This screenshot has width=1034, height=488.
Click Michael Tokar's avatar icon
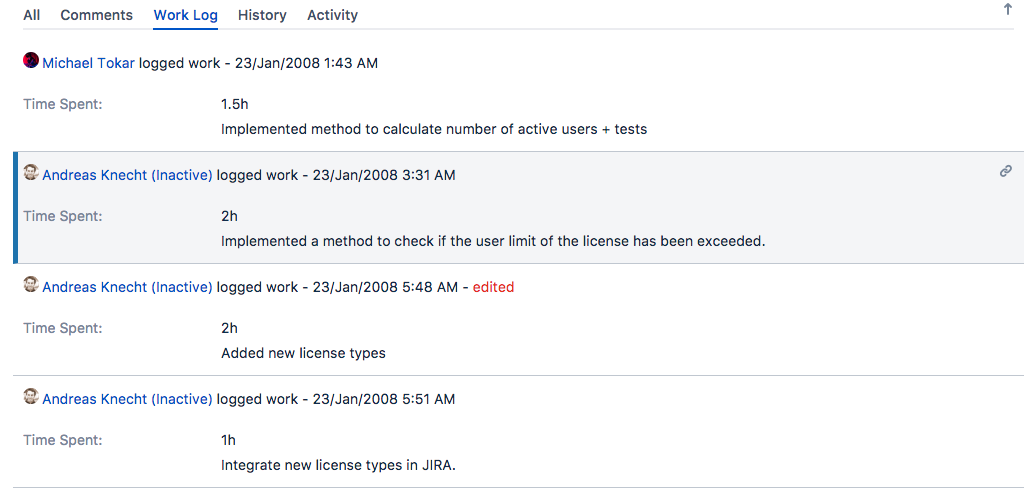click(31, 61)
